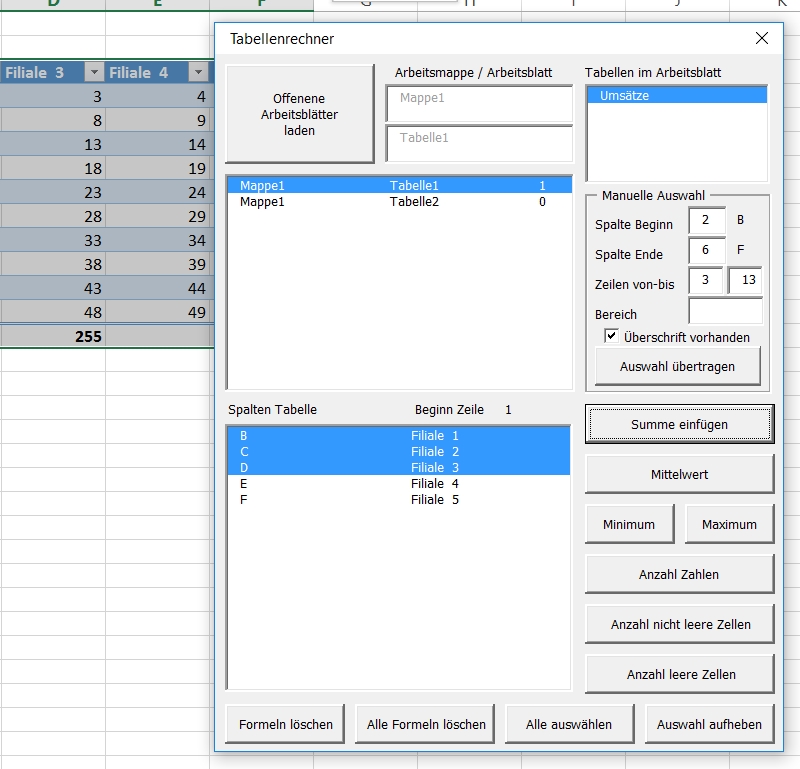Click into the Spalte Beginn field
Viewport: 800px width, 769px height.
706,222
